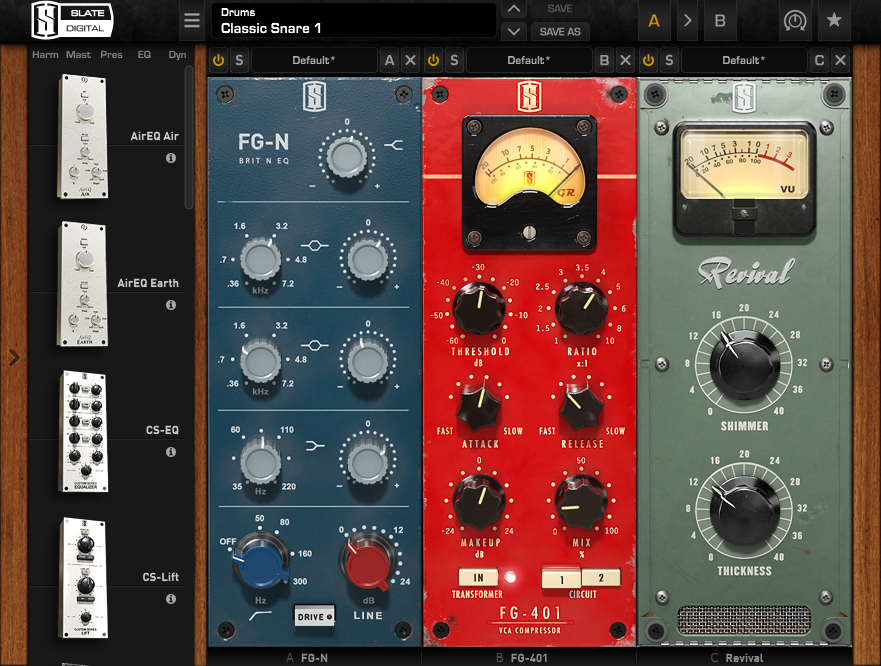Click the high shelf curve icon on FG-N
The width and height of the screenshot is (881, 666).
[x=394, y=146]
